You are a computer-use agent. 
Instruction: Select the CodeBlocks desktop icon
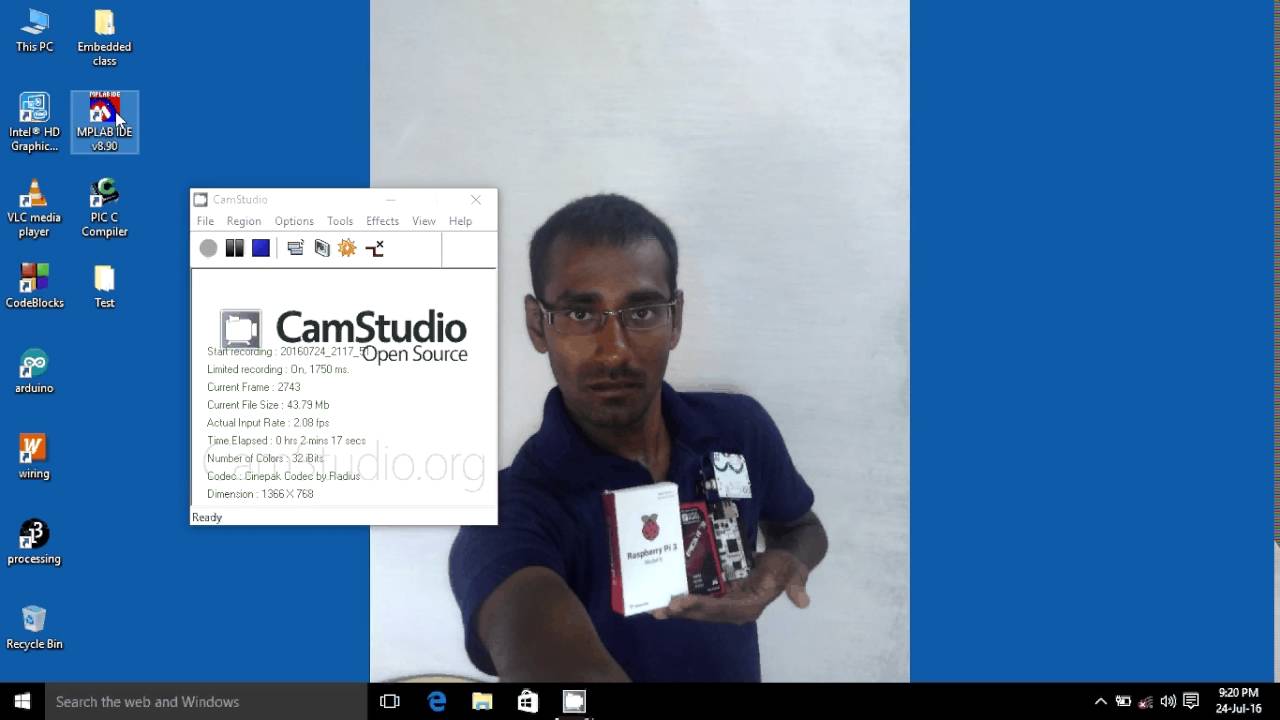[34, 286]
